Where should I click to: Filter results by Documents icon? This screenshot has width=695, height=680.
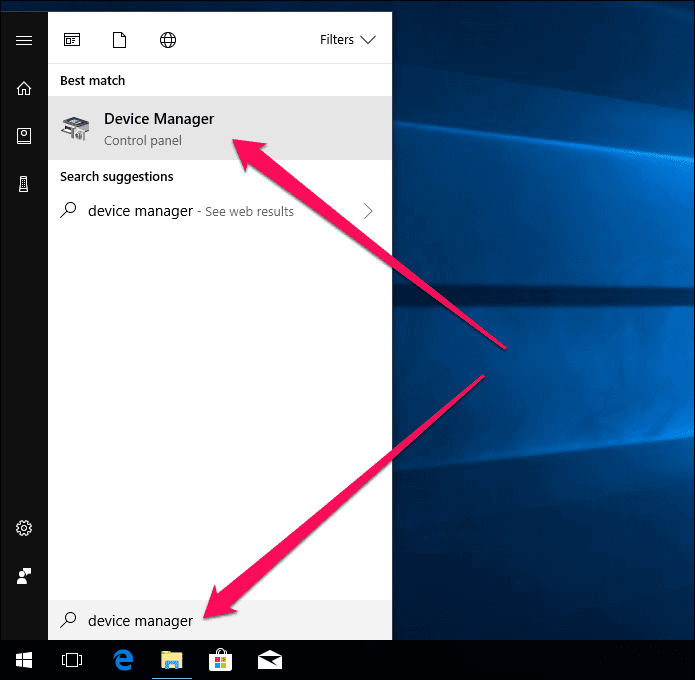click(120, 40)
